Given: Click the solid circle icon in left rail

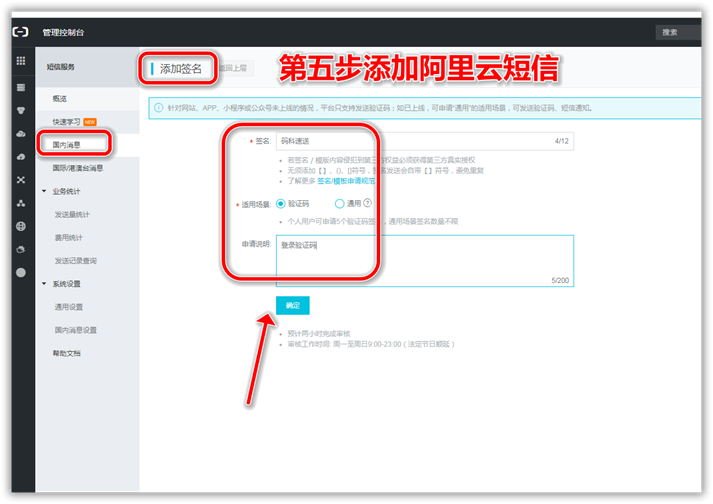Looking at the screenshot, I should point(21,272).
